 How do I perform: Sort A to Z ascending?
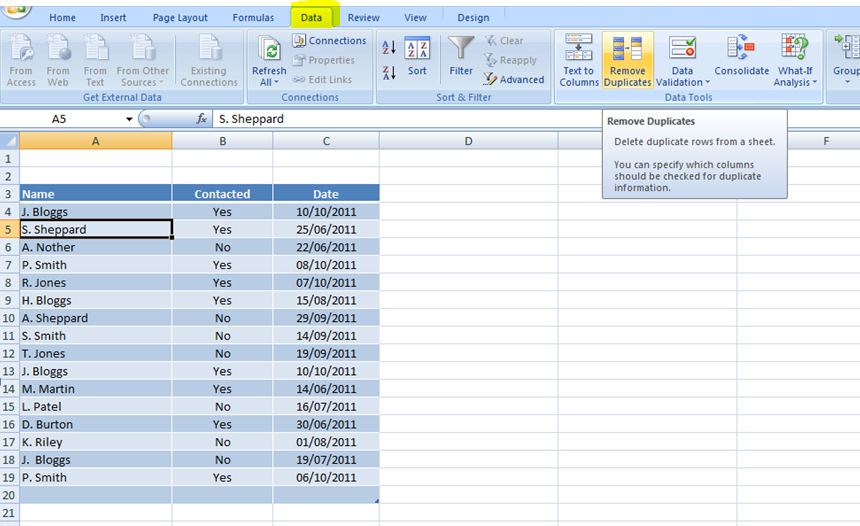coord(389,47)
